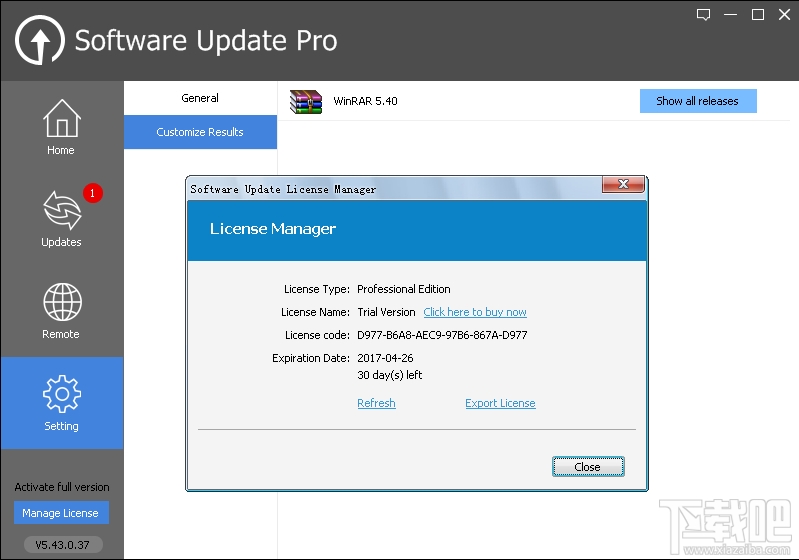Select the Customize Results tab
Image resolution: width=799 pixels, height=560 pixels.
(200, 132)
